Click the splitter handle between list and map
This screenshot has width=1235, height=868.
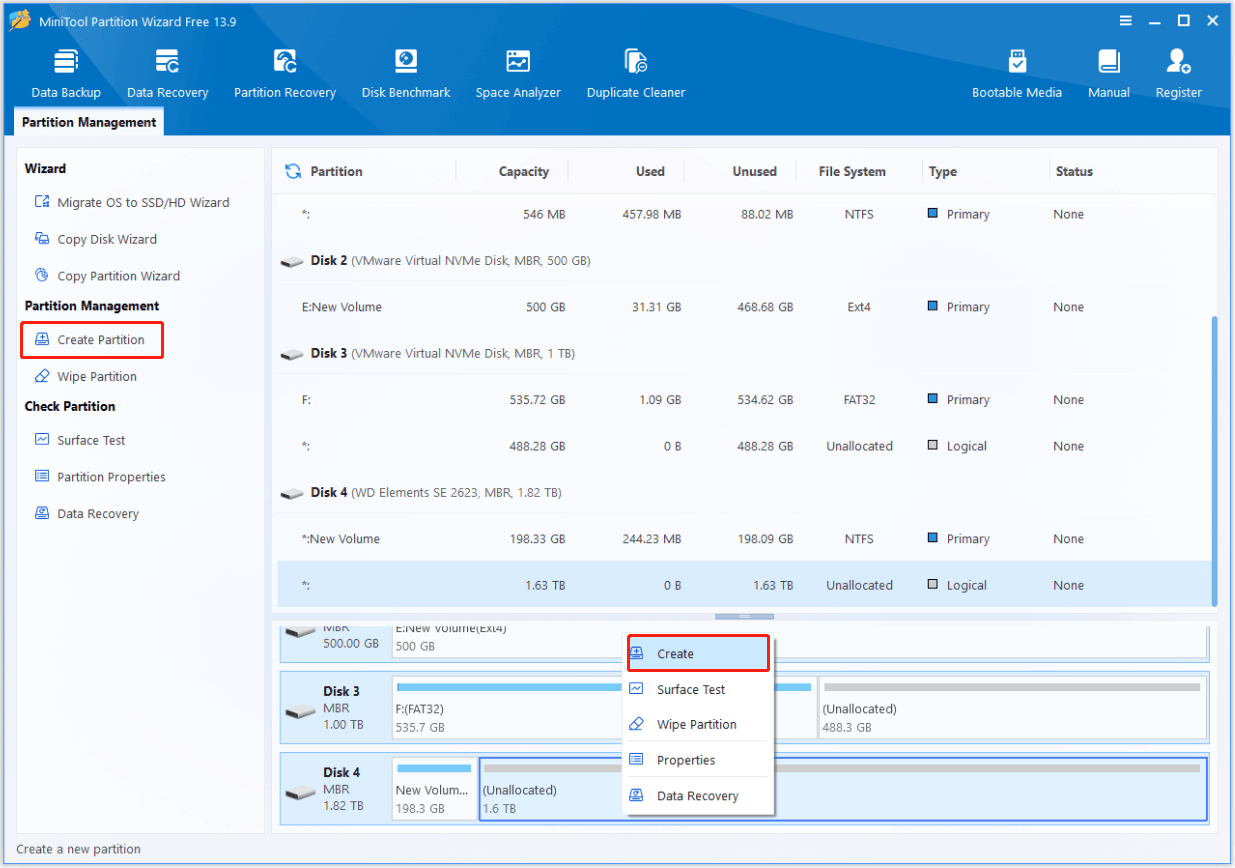(744, 616)
